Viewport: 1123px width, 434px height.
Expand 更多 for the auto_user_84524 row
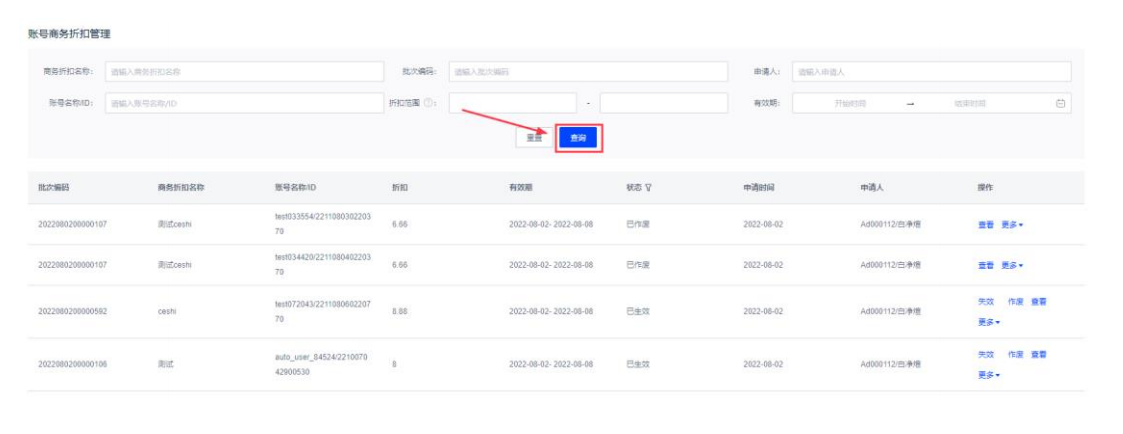coord(989,375)
